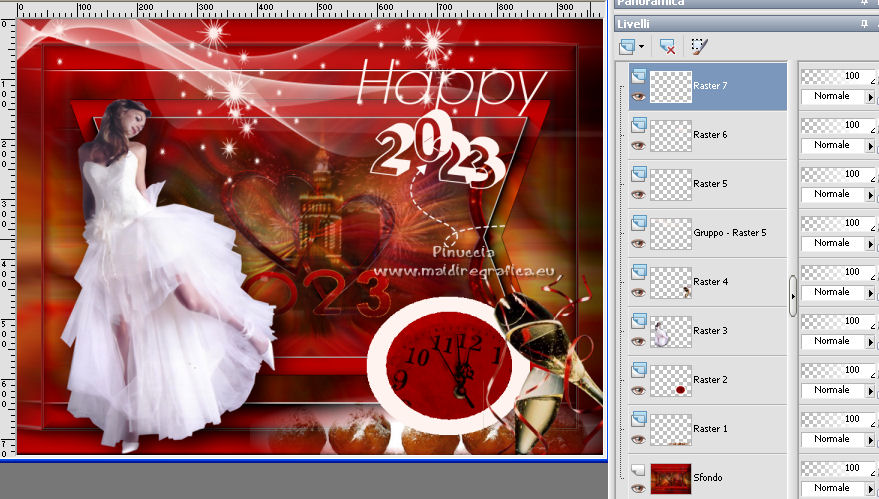Screen dimensions: 879x499
Task: Click the Delete Layer icon
Action: [x=667, y=47]
